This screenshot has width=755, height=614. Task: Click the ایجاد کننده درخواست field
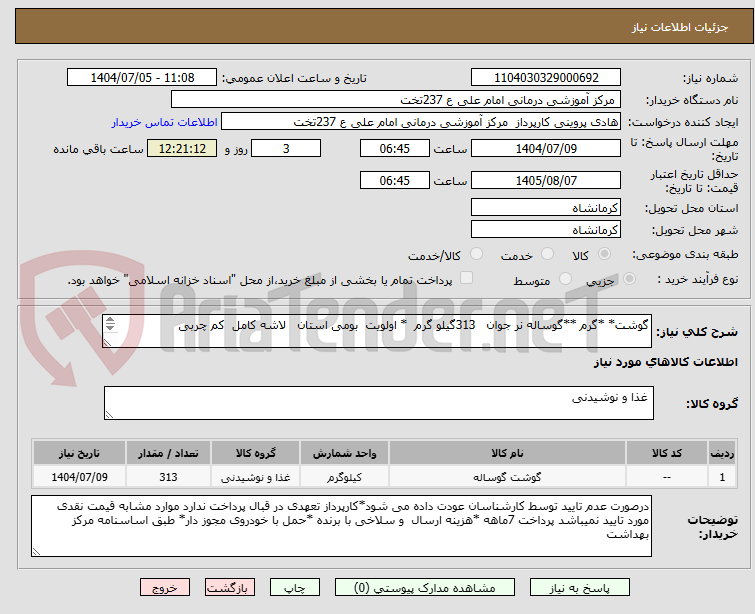coord(421,122)
